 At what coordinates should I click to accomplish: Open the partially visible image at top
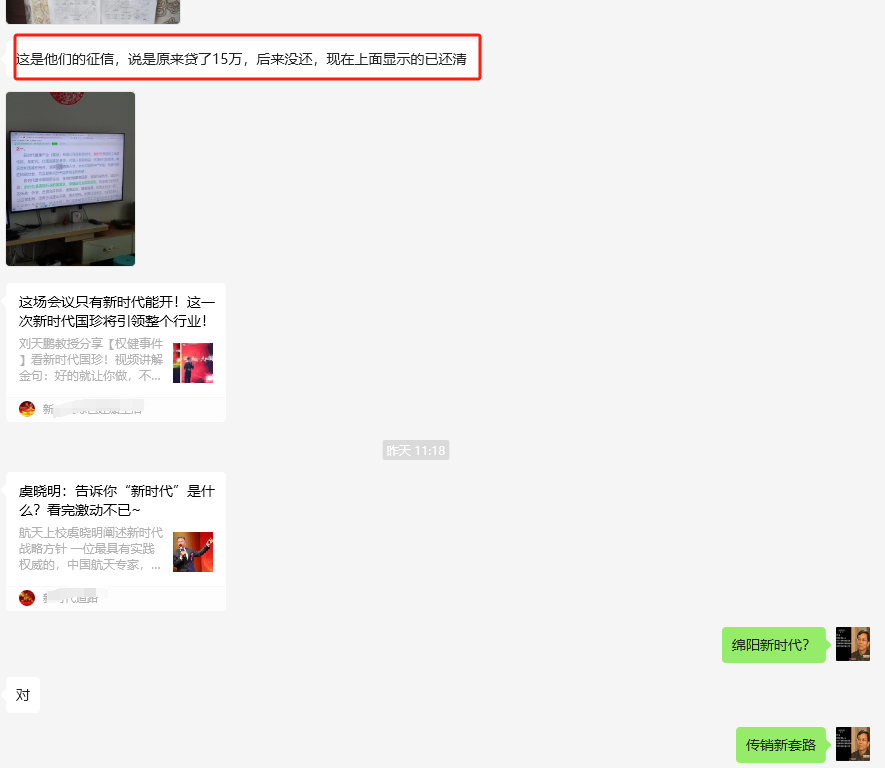click(x=93, y=11)
